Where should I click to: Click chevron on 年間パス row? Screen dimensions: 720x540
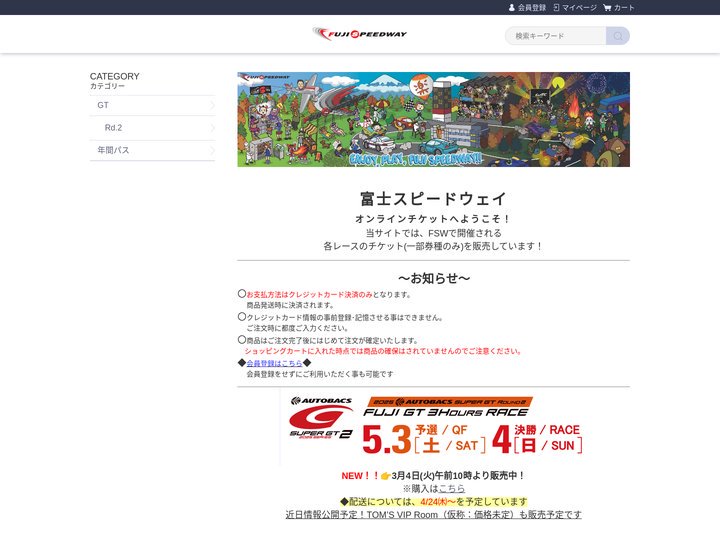tap(212, 150)
